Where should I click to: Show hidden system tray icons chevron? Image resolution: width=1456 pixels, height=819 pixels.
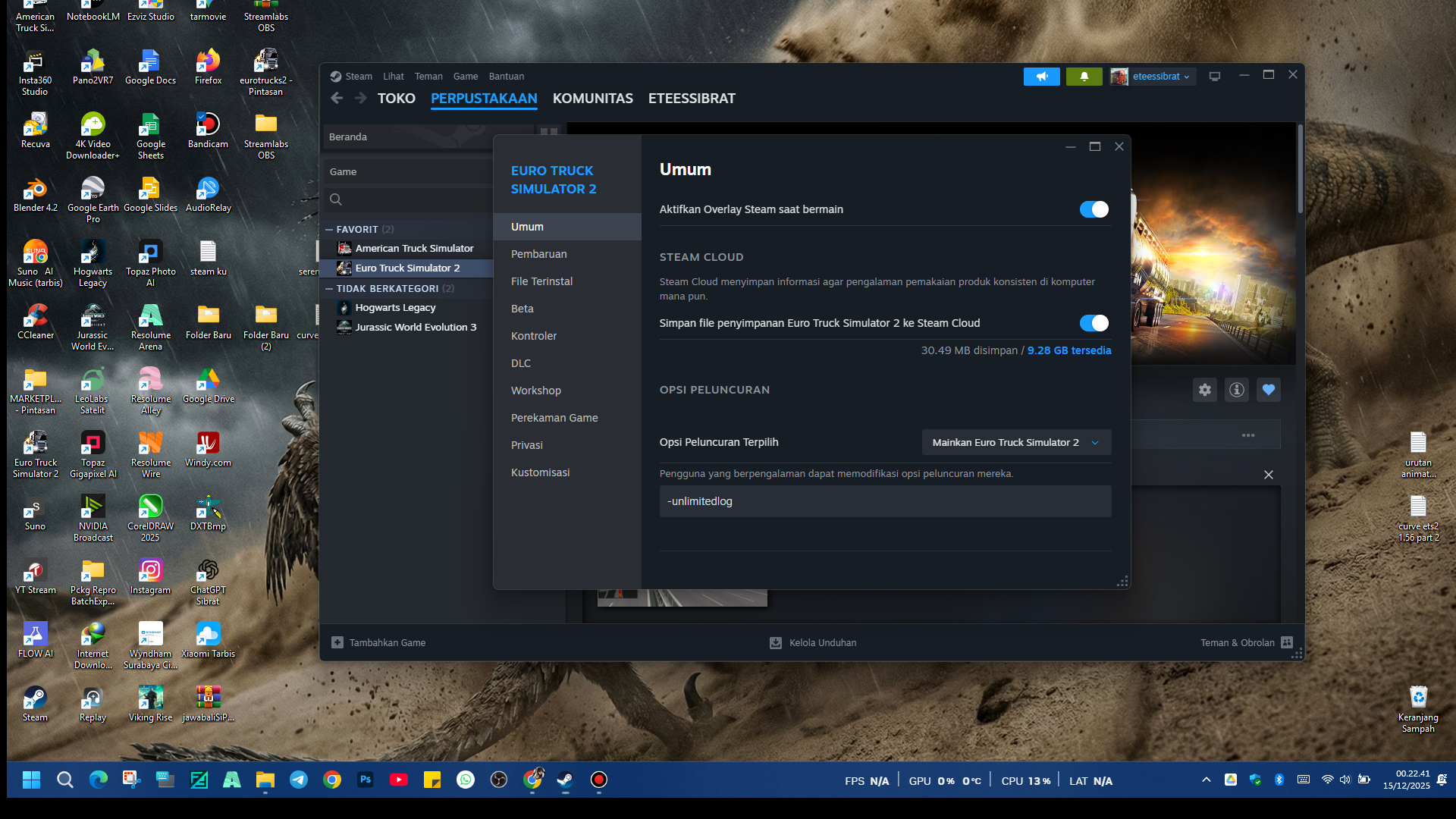pos(1207,780)
